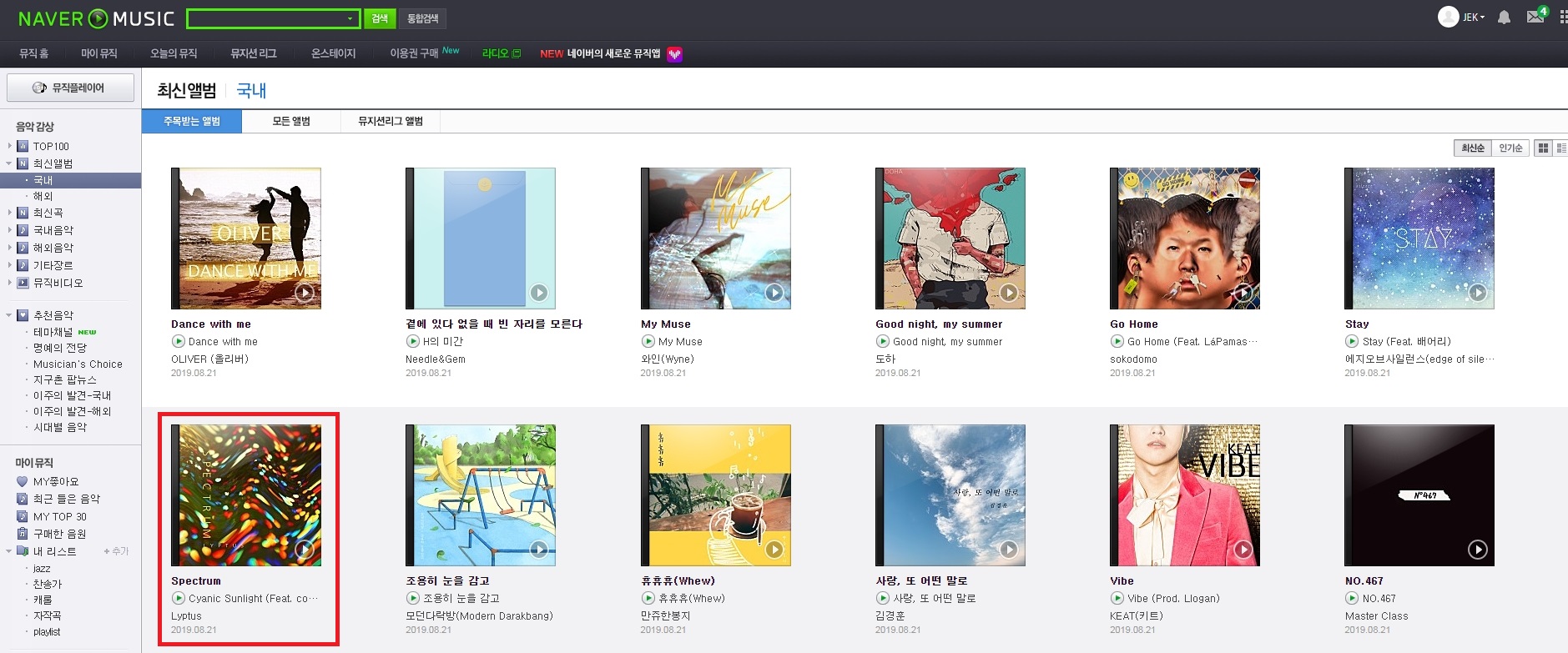Open 뮤직 홈 in the top menu
Screen dimensions: 1568x653
pyautogui.click(x=34, y=53)
